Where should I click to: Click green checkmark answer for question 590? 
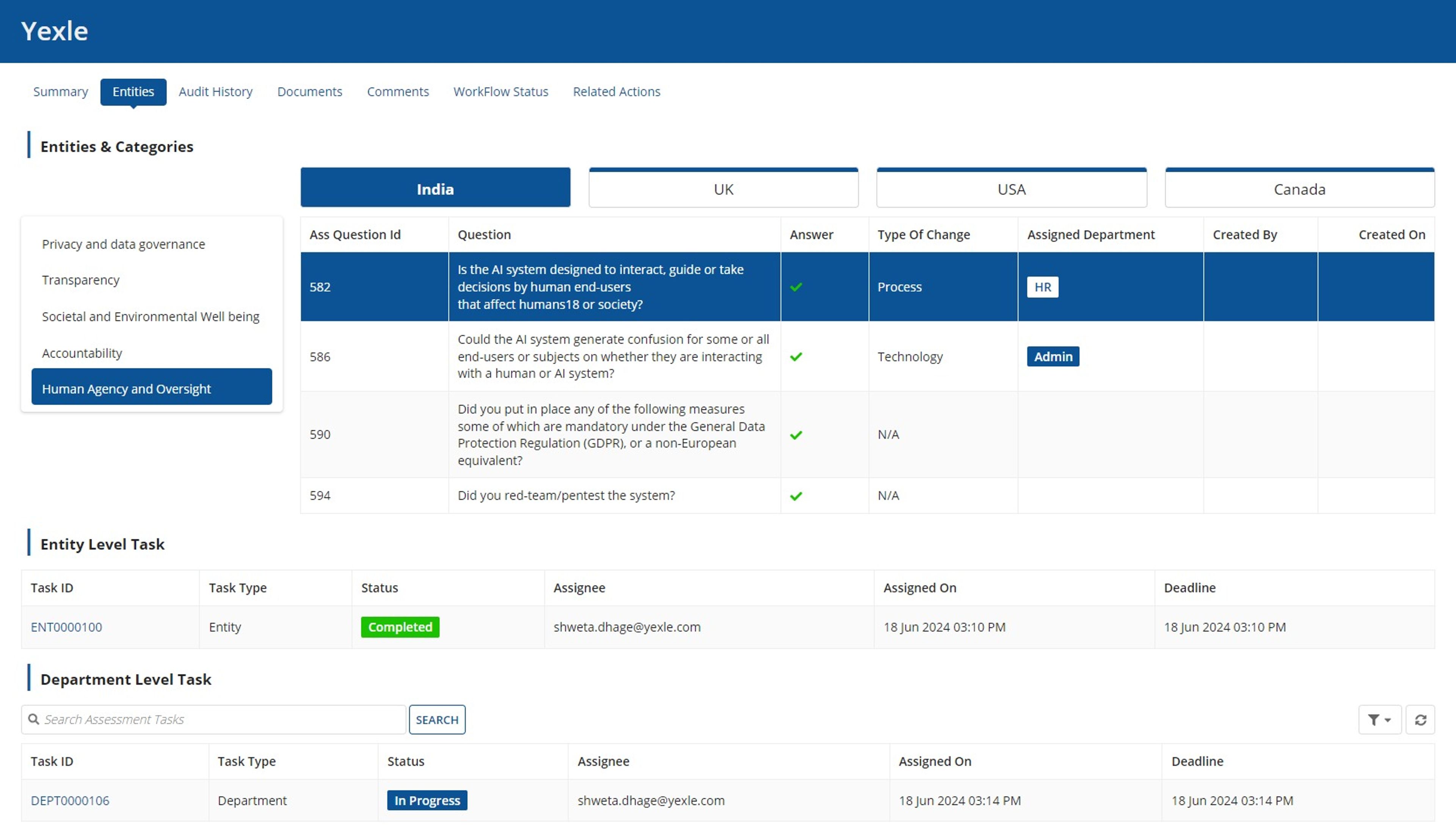(x=796, y=435)
